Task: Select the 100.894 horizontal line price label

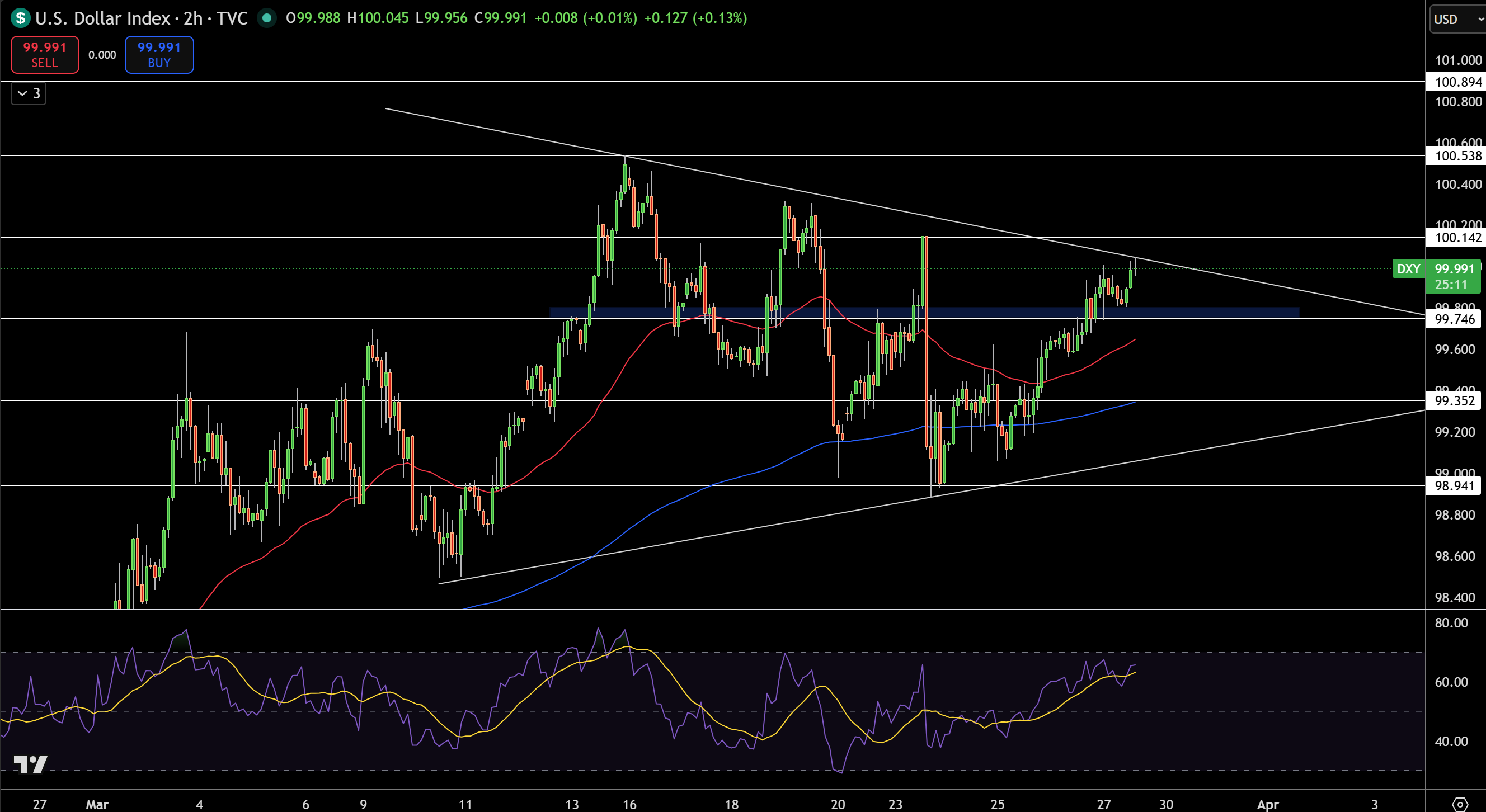Action: (1456, 82)
